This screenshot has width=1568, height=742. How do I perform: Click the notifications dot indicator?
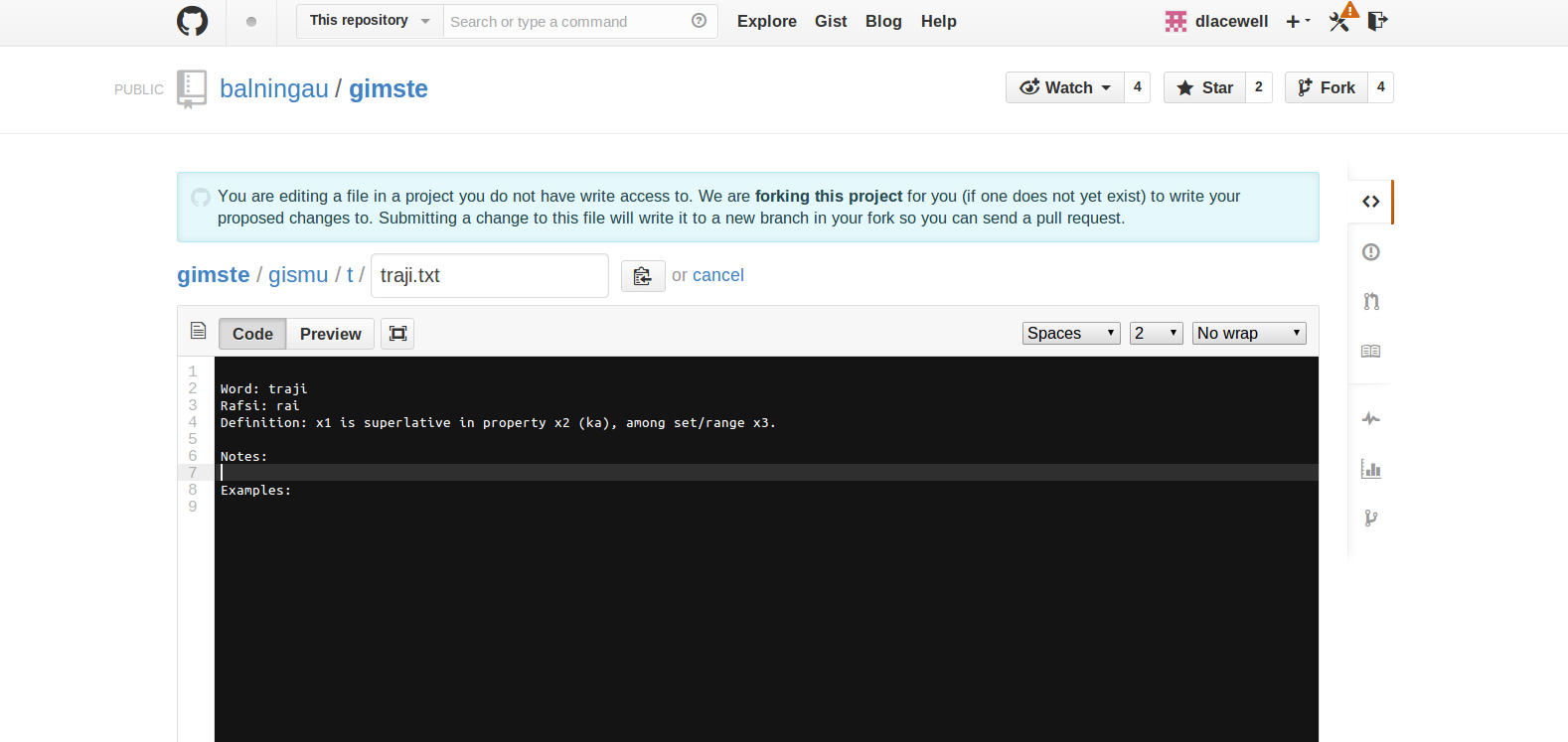click(251, 22)
